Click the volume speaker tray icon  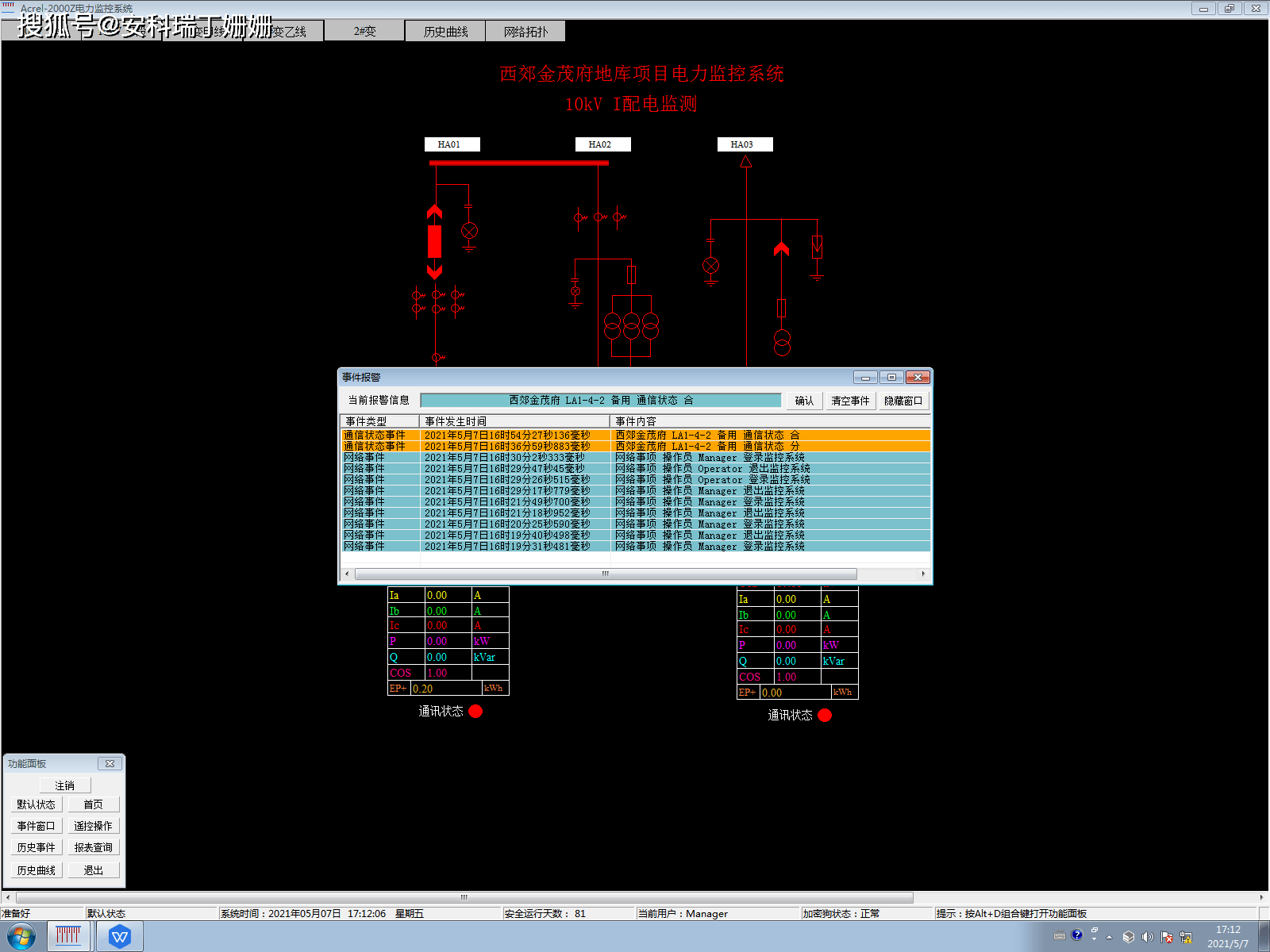(1147, 937)
